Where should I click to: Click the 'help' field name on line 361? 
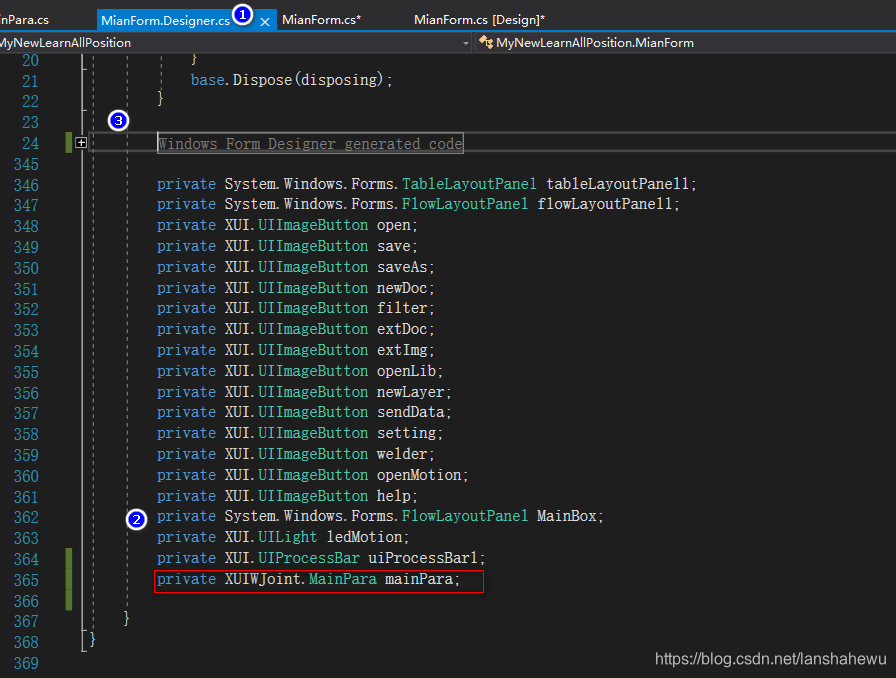point(393,496)
